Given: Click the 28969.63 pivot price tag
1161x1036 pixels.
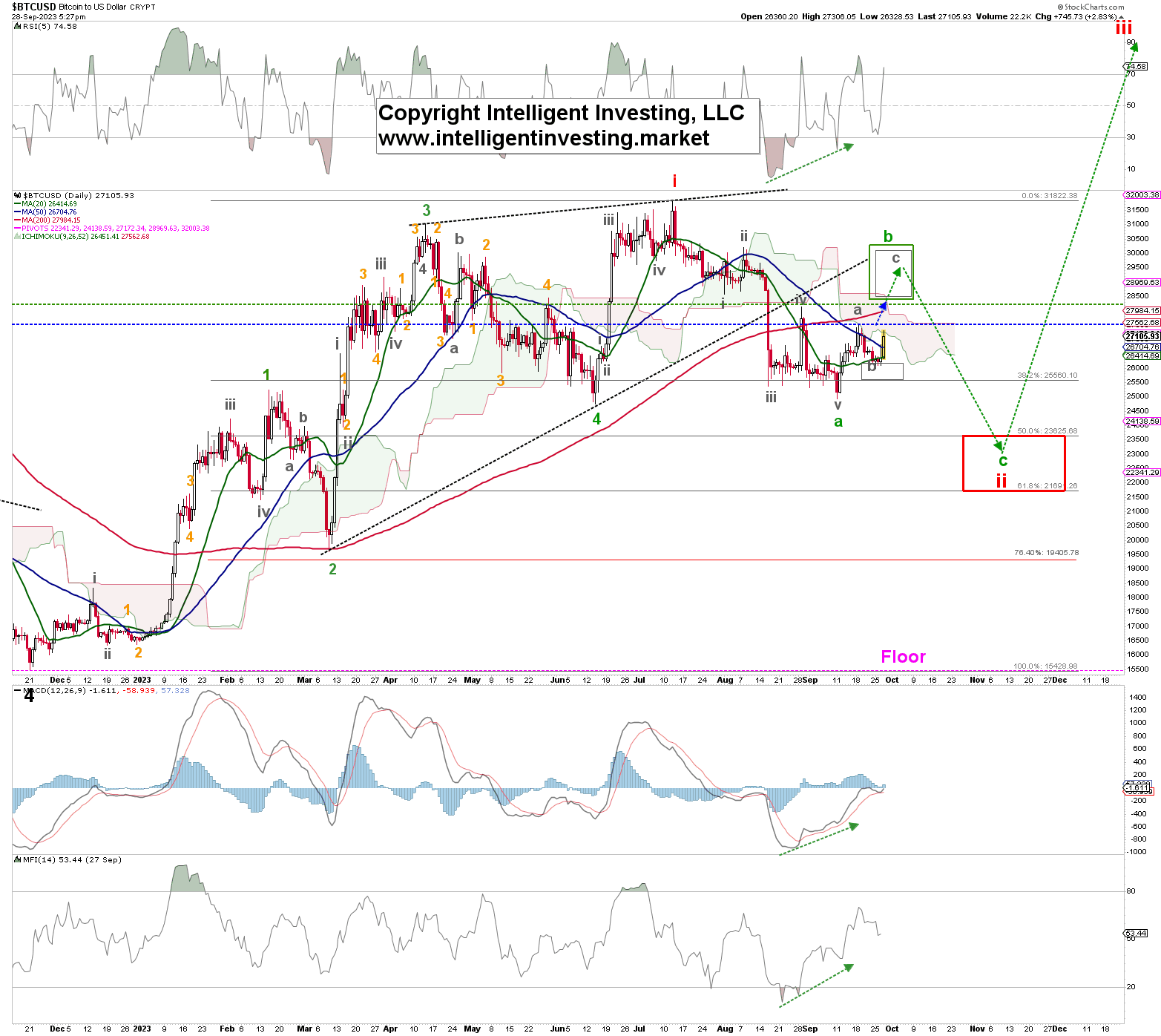Looking at the screenshot, I should (x=1142, y=283).
